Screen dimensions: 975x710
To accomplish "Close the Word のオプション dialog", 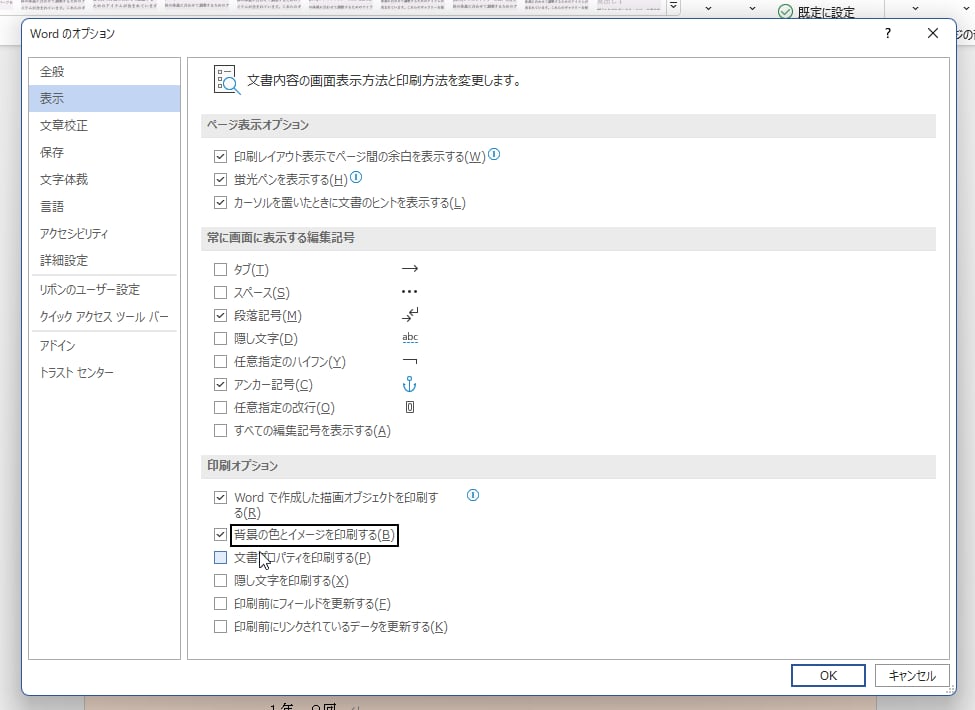I will tap(933, 34).
